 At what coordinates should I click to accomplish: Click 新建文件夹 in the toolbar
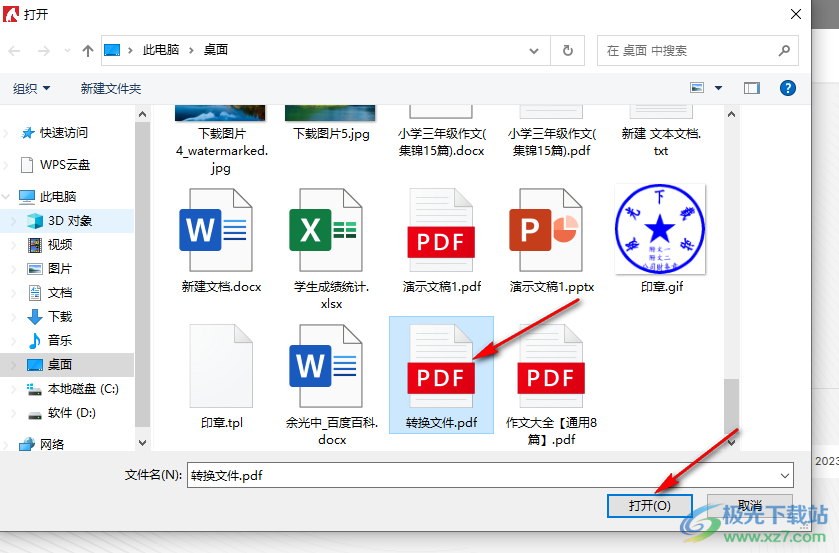(x=111, y=88)
